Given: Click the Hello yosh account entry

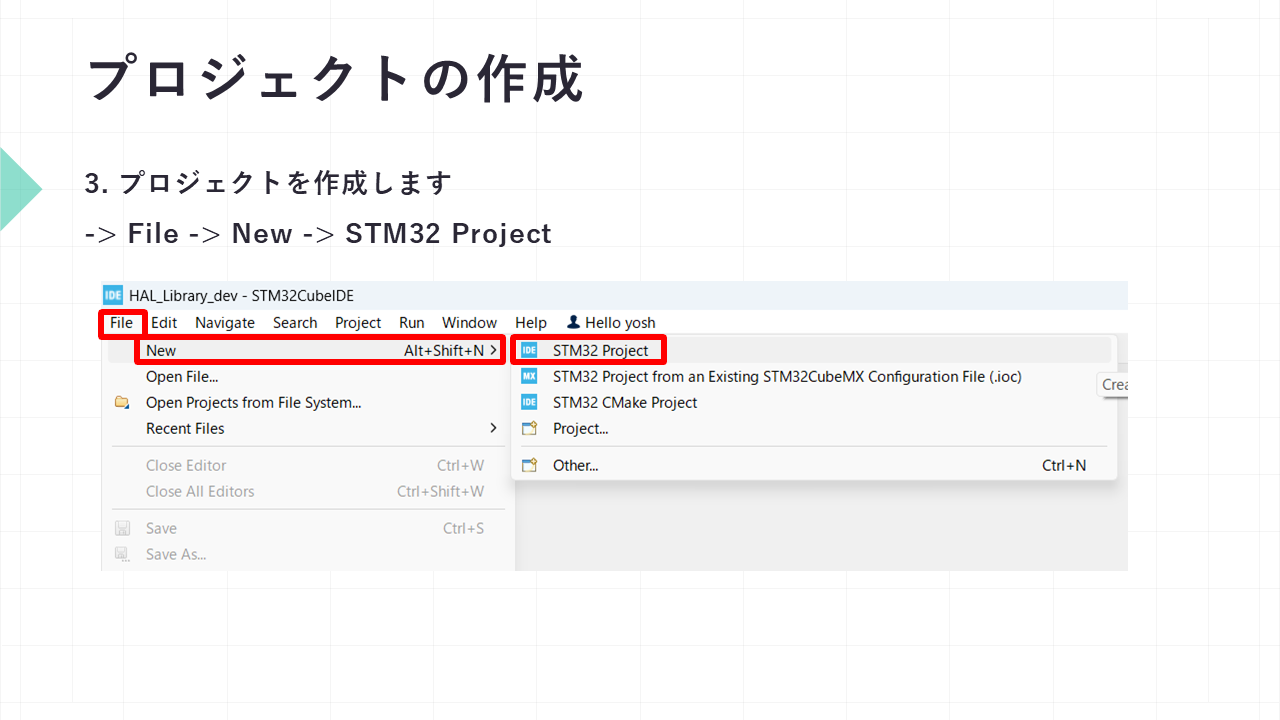Looking at the screenshot, I should pyautogui.click(x=611, y=323).
